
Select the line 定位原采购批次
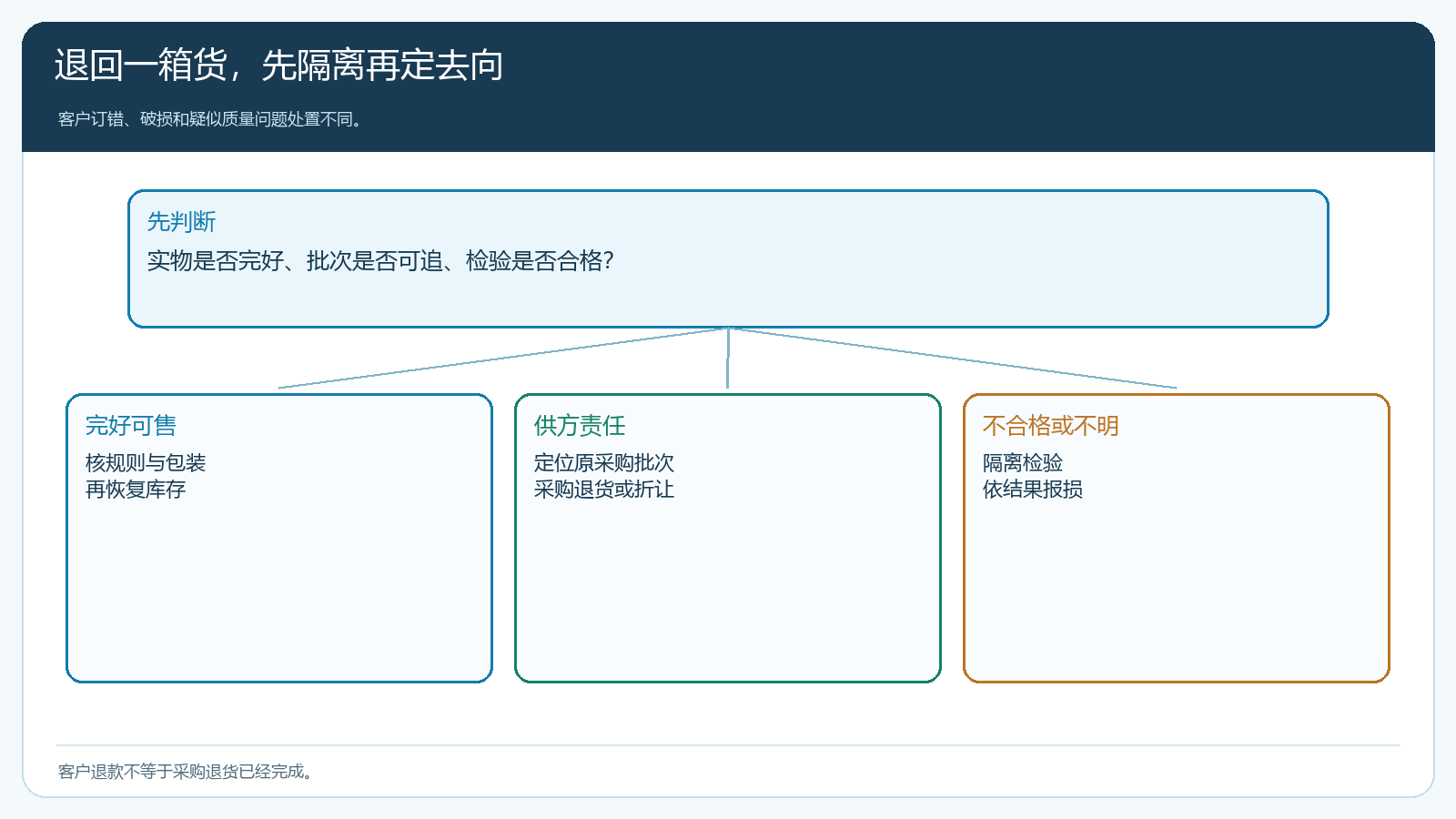[604, 462]
